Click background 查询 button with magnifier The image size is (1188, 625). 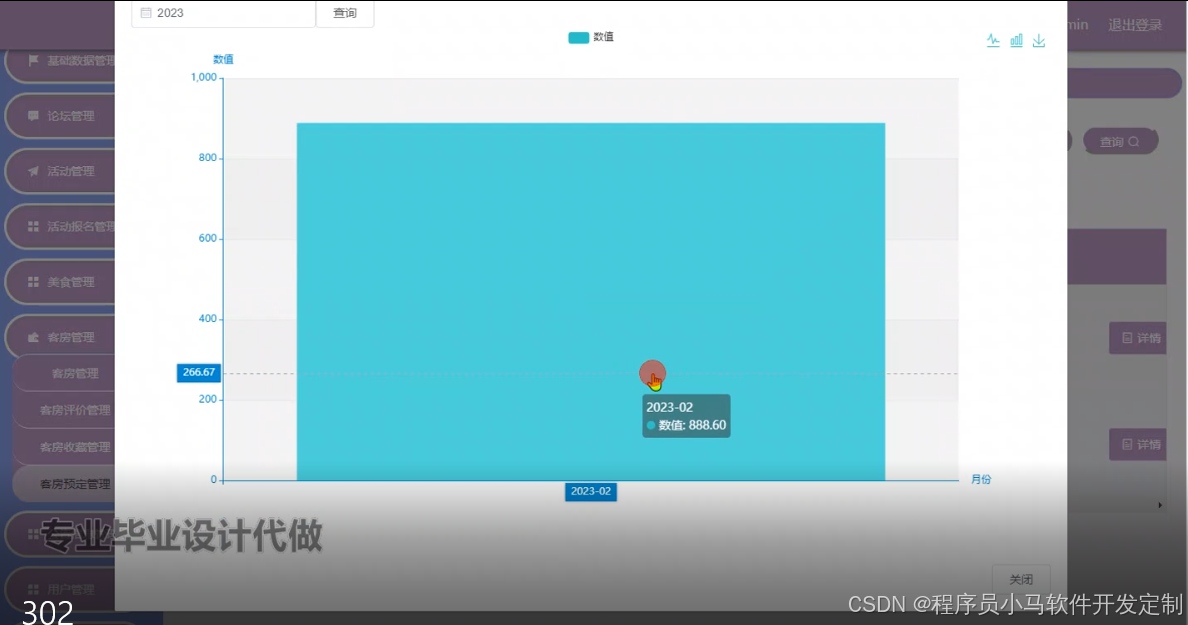[x=1120, y=142]
